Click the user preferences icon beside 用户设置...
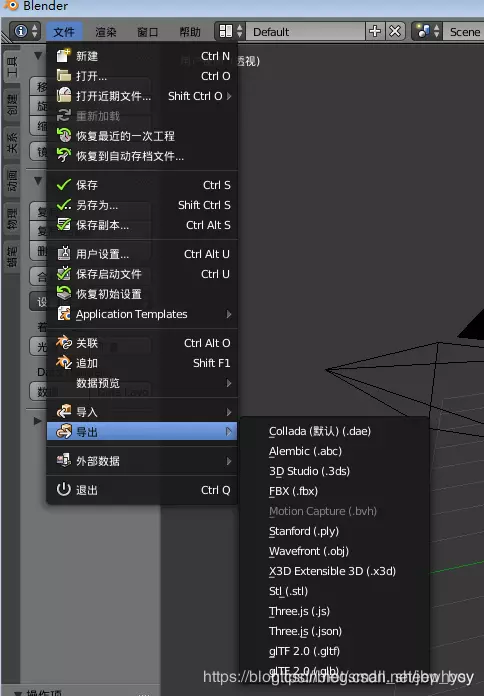The height and width of the screenshot is (696, 484). tap(63, 253)
